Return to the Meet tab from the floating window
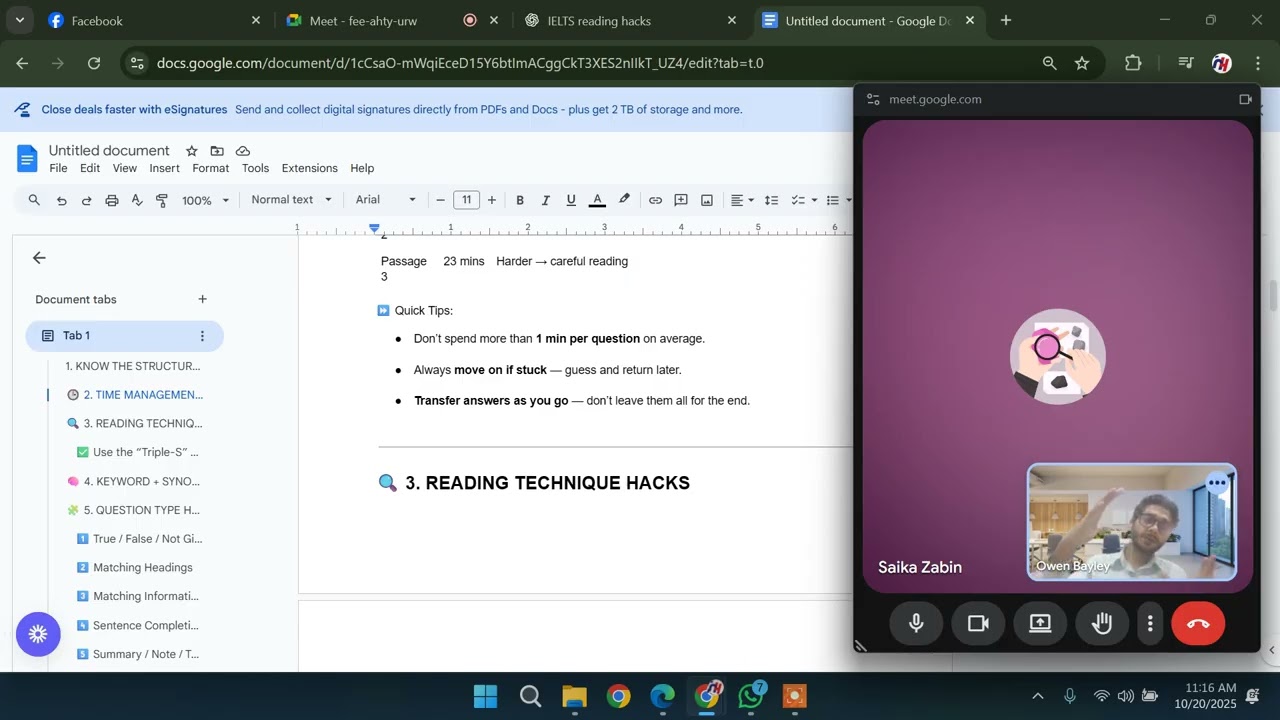Screen dimensions: 1280x720 1245,99
